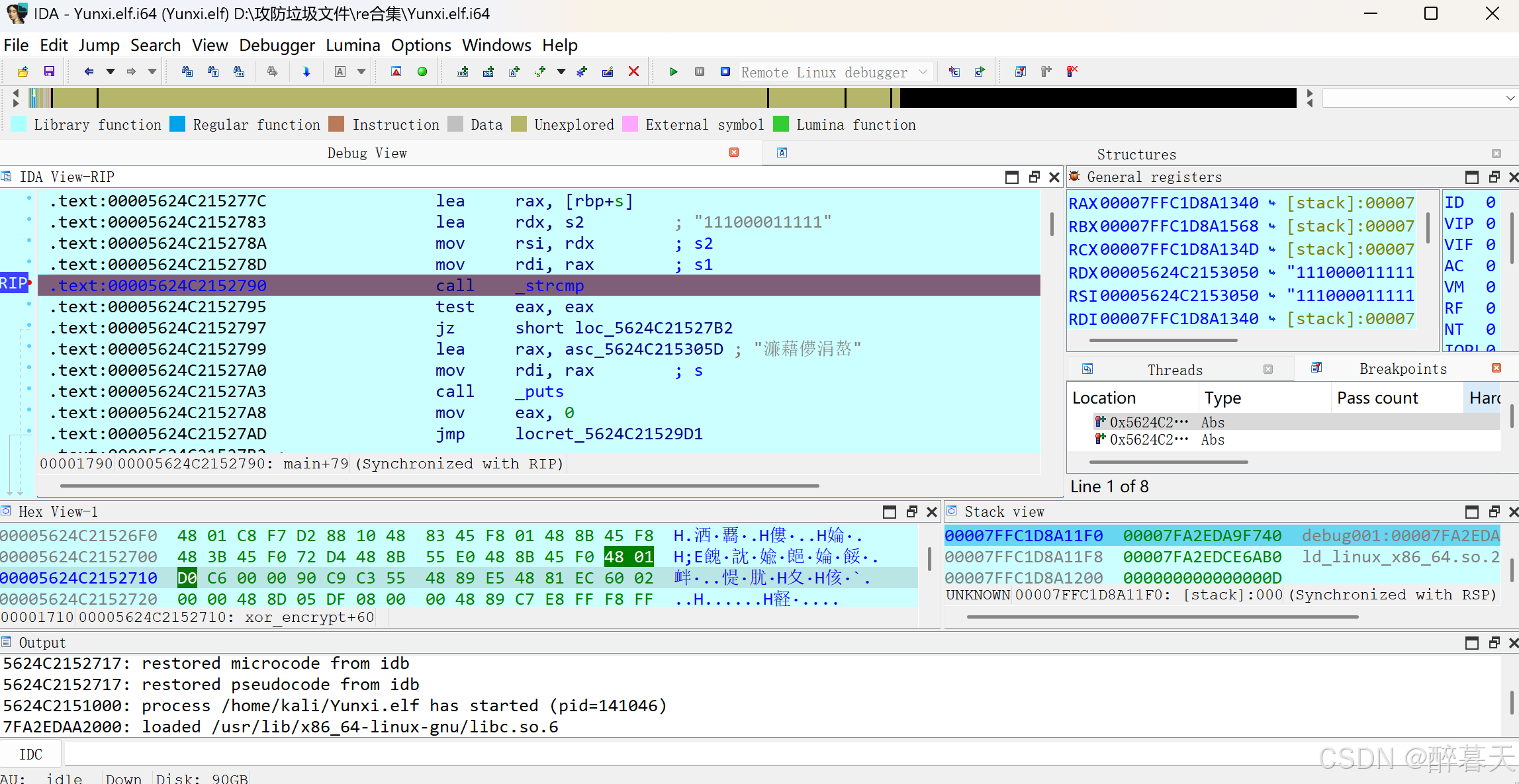The width and height of the screenshot is (1519, 784).
Task: Open the Debugger menu
Action: (277, 45)
